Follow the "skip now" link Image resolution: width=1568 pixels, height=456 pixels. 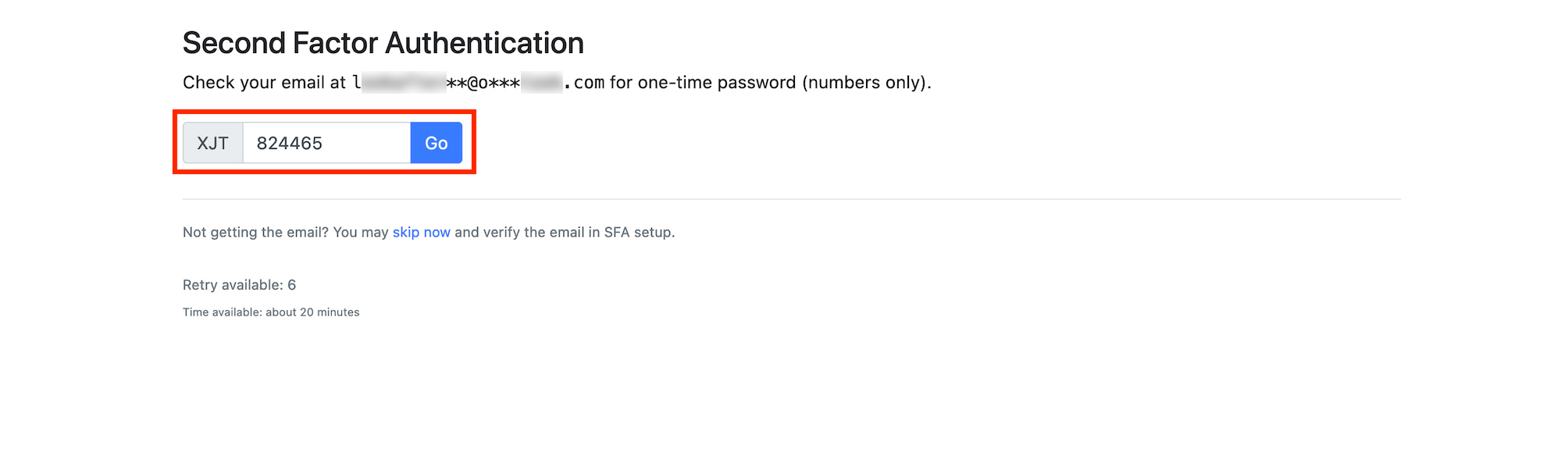click(421, 232)
